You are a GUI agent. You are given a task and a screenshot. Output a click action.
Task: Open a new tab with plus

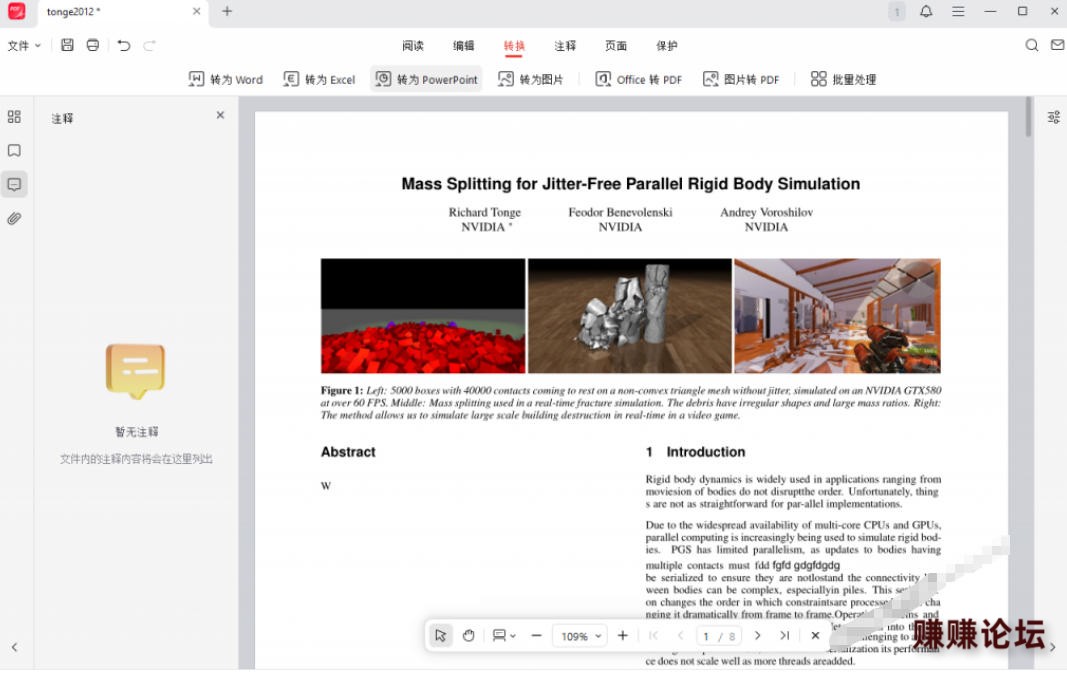click(x=227, y=11)
